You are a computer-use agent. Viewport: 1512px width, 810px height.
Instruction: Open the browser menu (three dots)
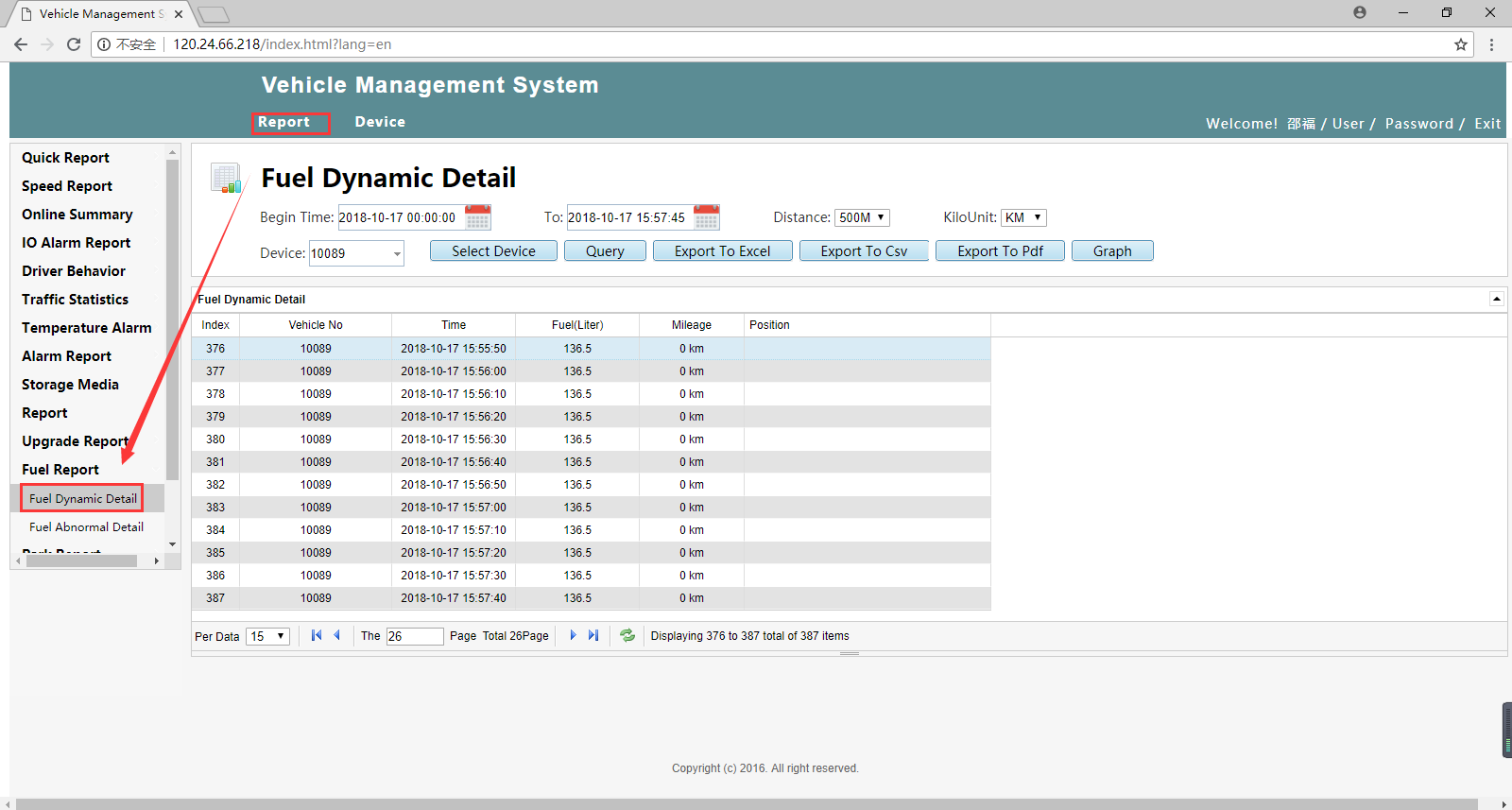tap(1492, 44)
